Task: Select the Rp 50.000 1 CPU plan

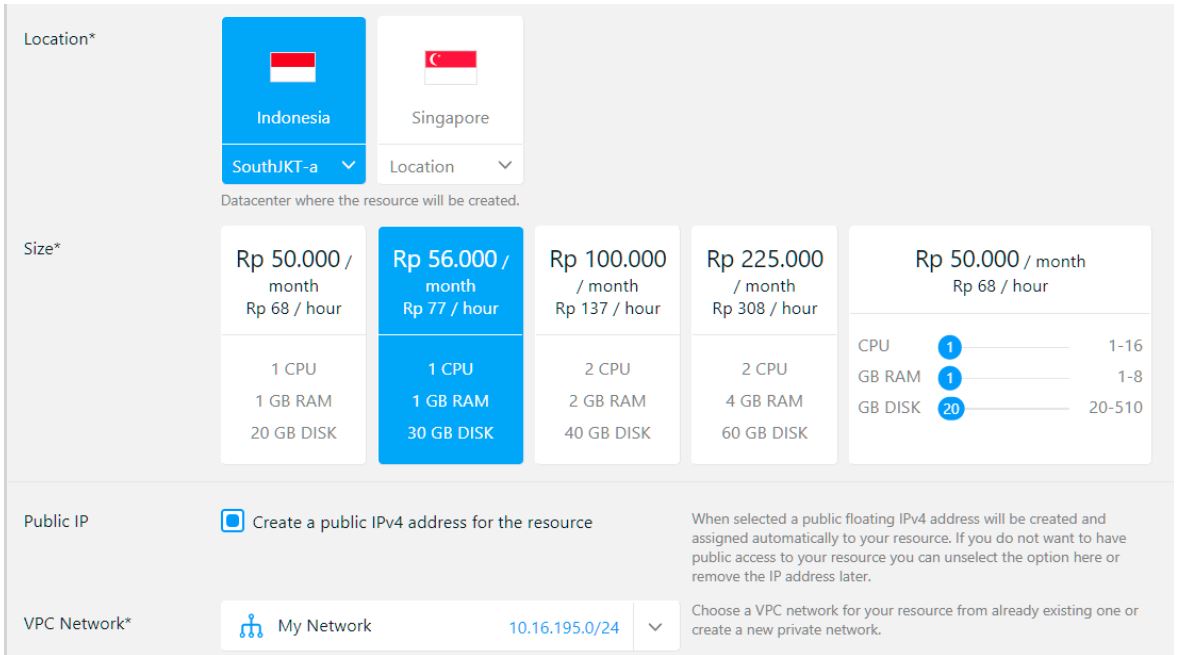Action: click(x=293, y=345)
